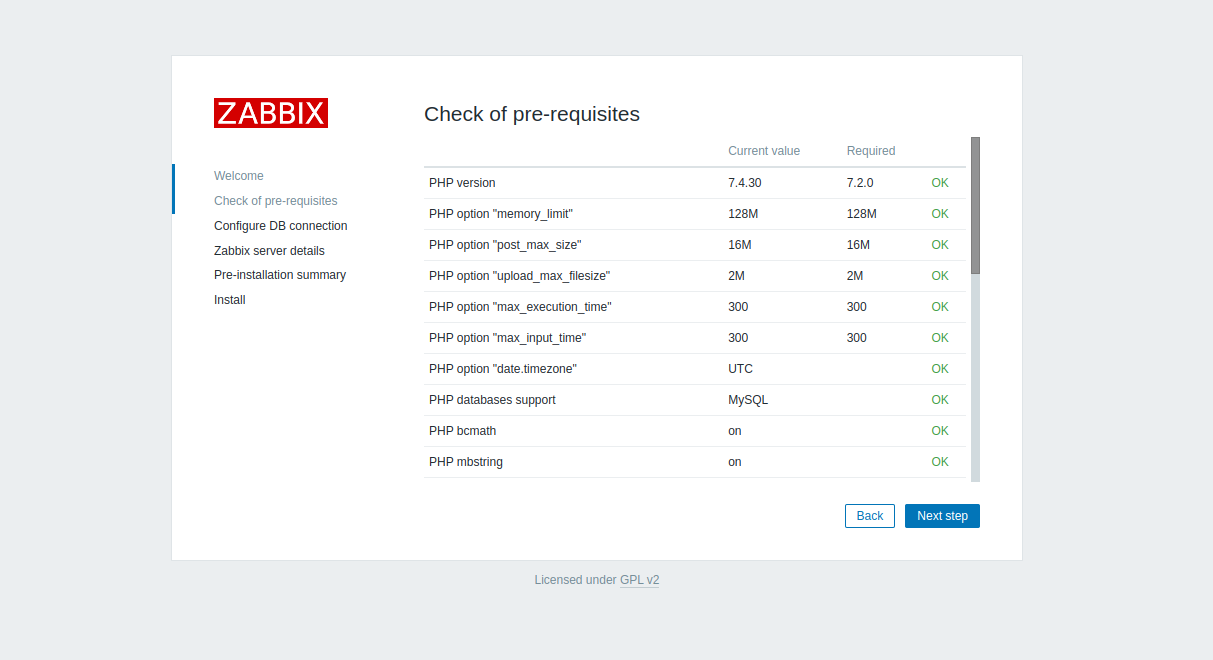1213x660 pixels.
Task: Click the Required column header
Action: (x=871, y=151)
